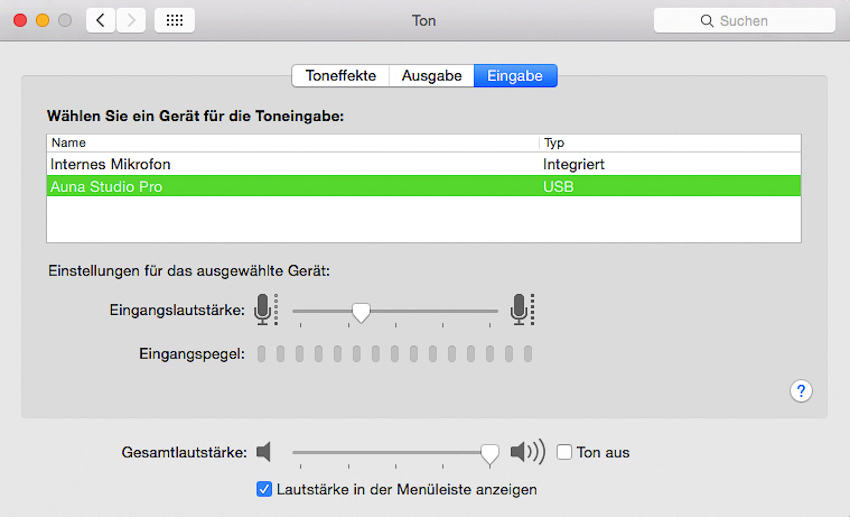Image resolution: width=850 pixels, height=517 pixels.
Task: Go back with the left arrow button
Action: (100, 20)
